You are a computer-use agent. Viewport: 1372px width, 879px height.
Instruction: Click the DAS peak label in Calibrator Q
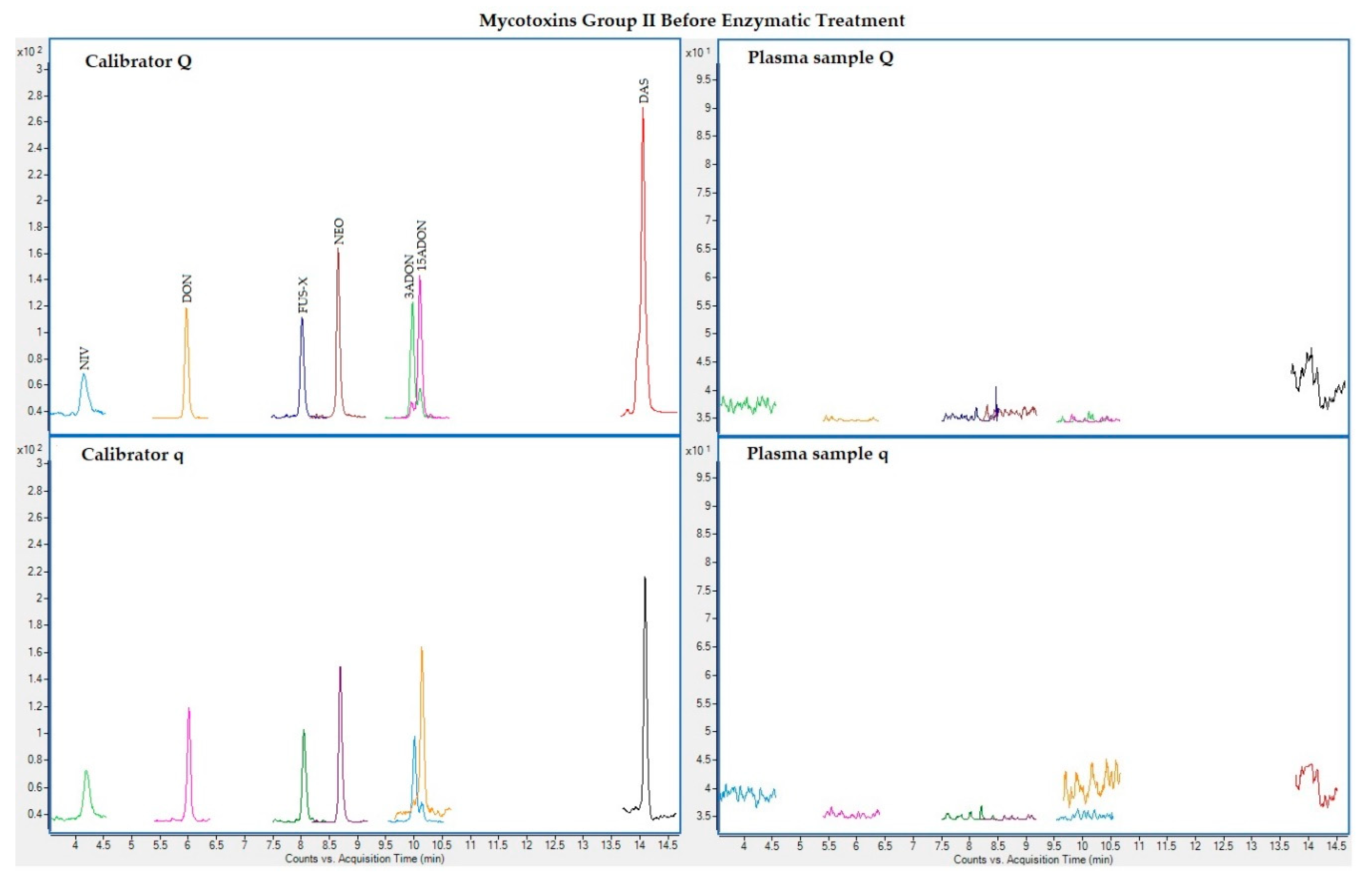tap(644, 91)
